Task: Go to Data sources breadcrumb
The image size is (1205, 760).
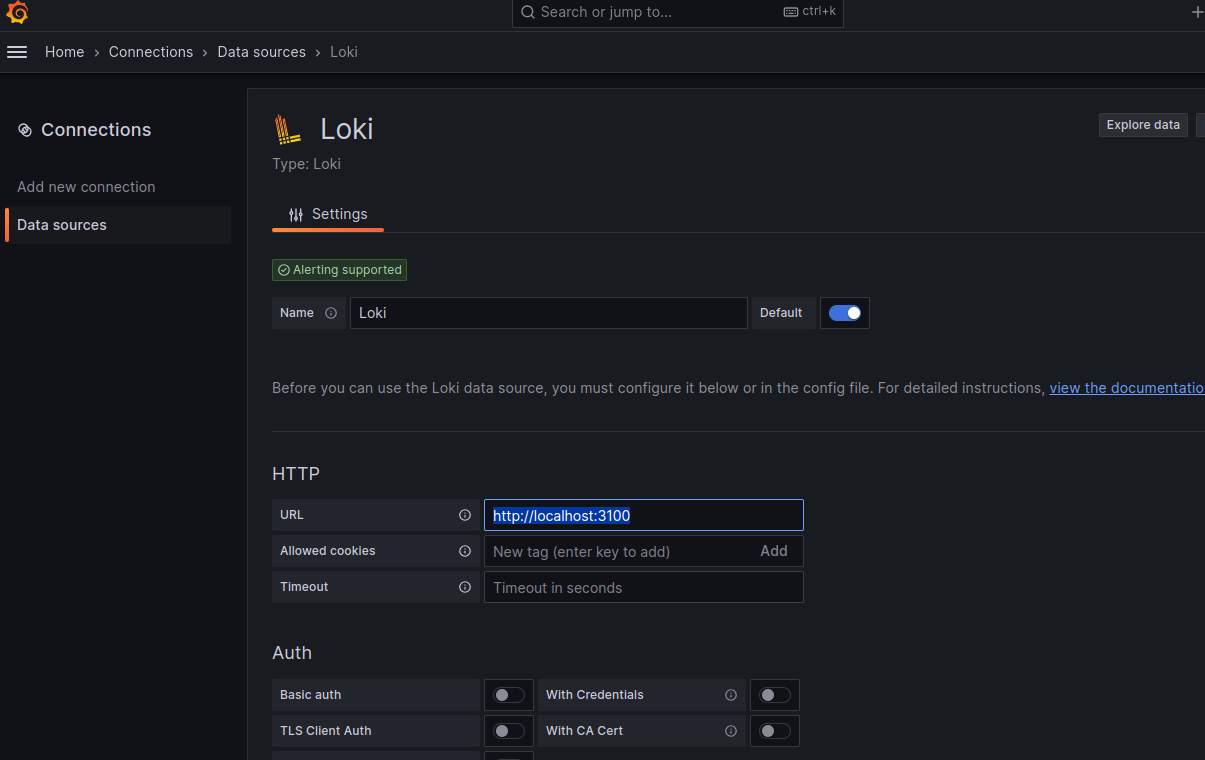Action: pos(262,52)
